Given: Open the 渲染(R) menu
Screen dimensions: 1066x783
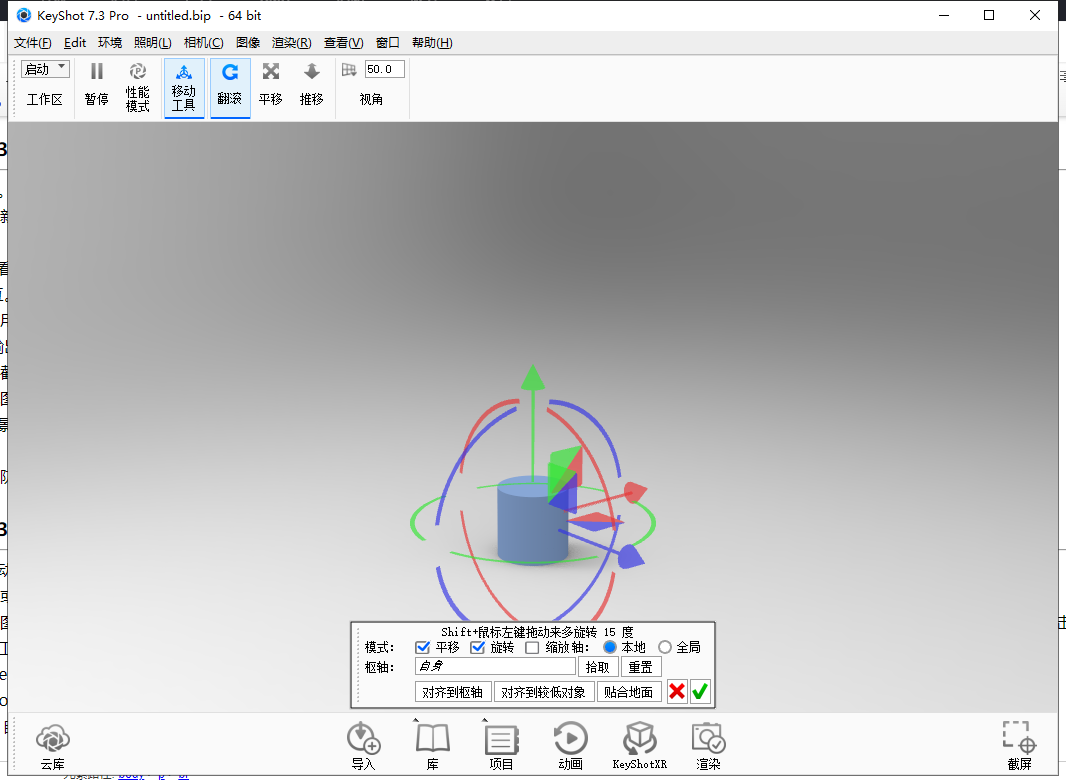Looking at the screenshot, I should click(292, 43).
